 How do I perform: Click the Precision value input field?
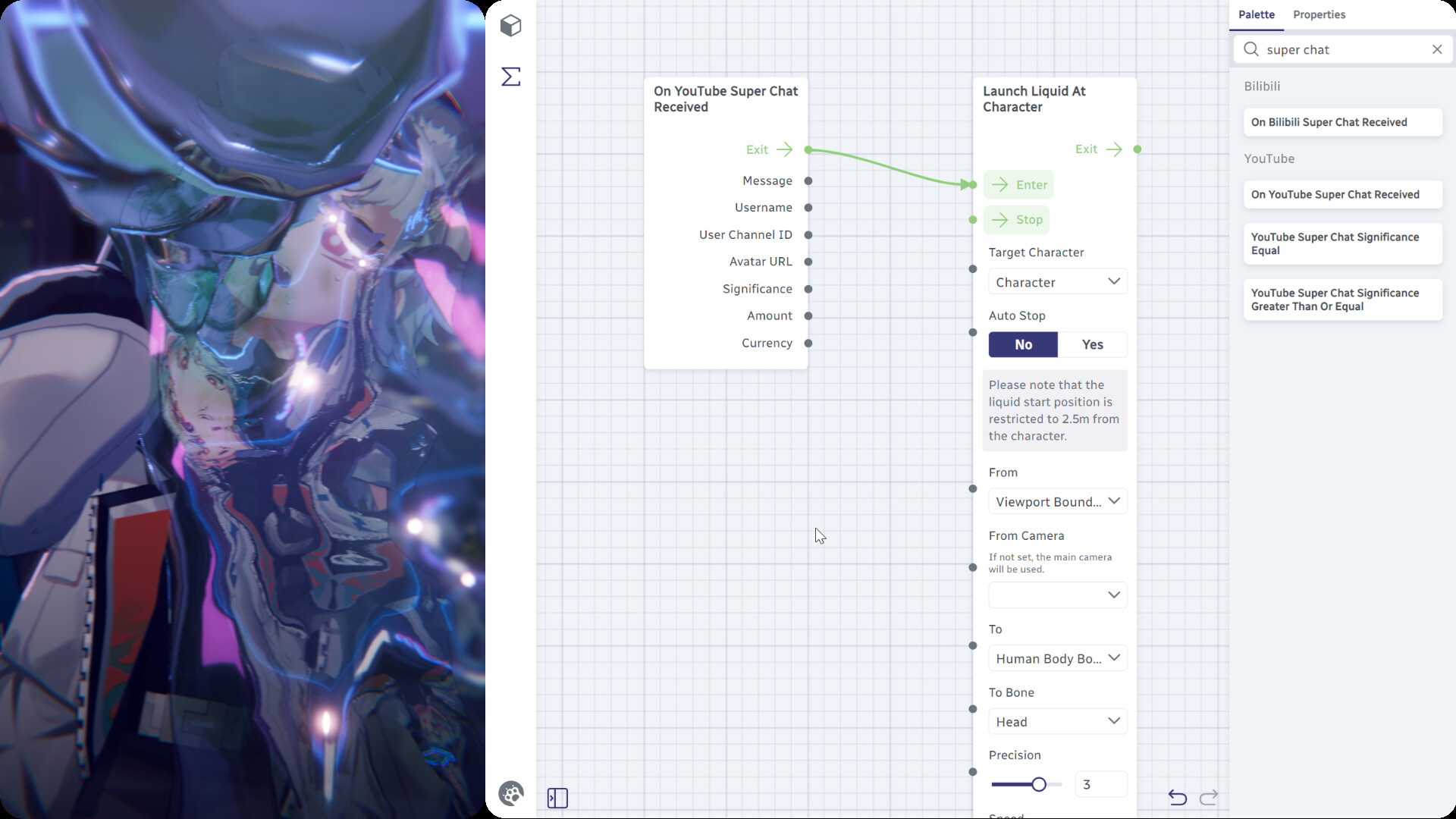point(1100,784)
